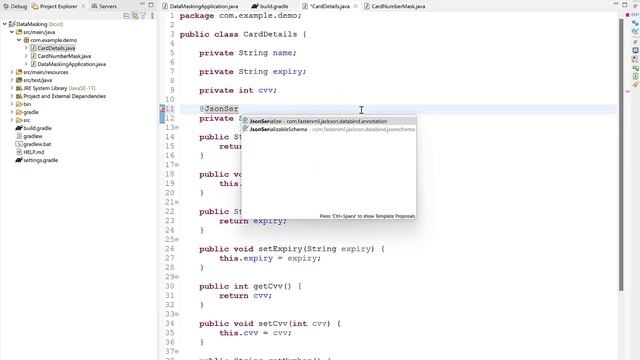640x360 pixels.
Task: Fold the method at line 25
Action: [x=177, y=240]
